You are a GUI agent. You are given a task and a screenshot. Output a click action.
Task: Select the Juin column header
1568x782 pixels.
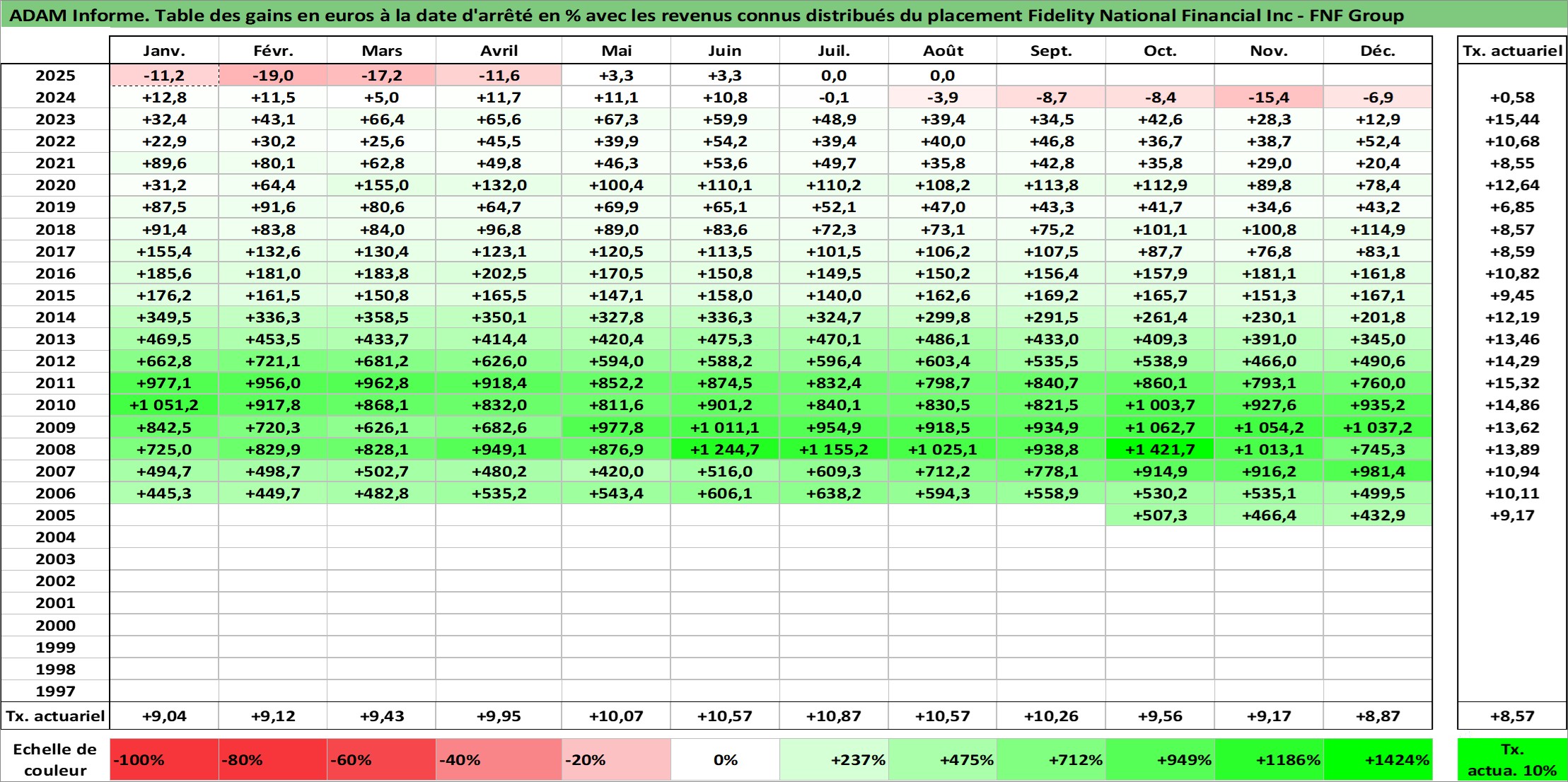[x=725, y=51]
